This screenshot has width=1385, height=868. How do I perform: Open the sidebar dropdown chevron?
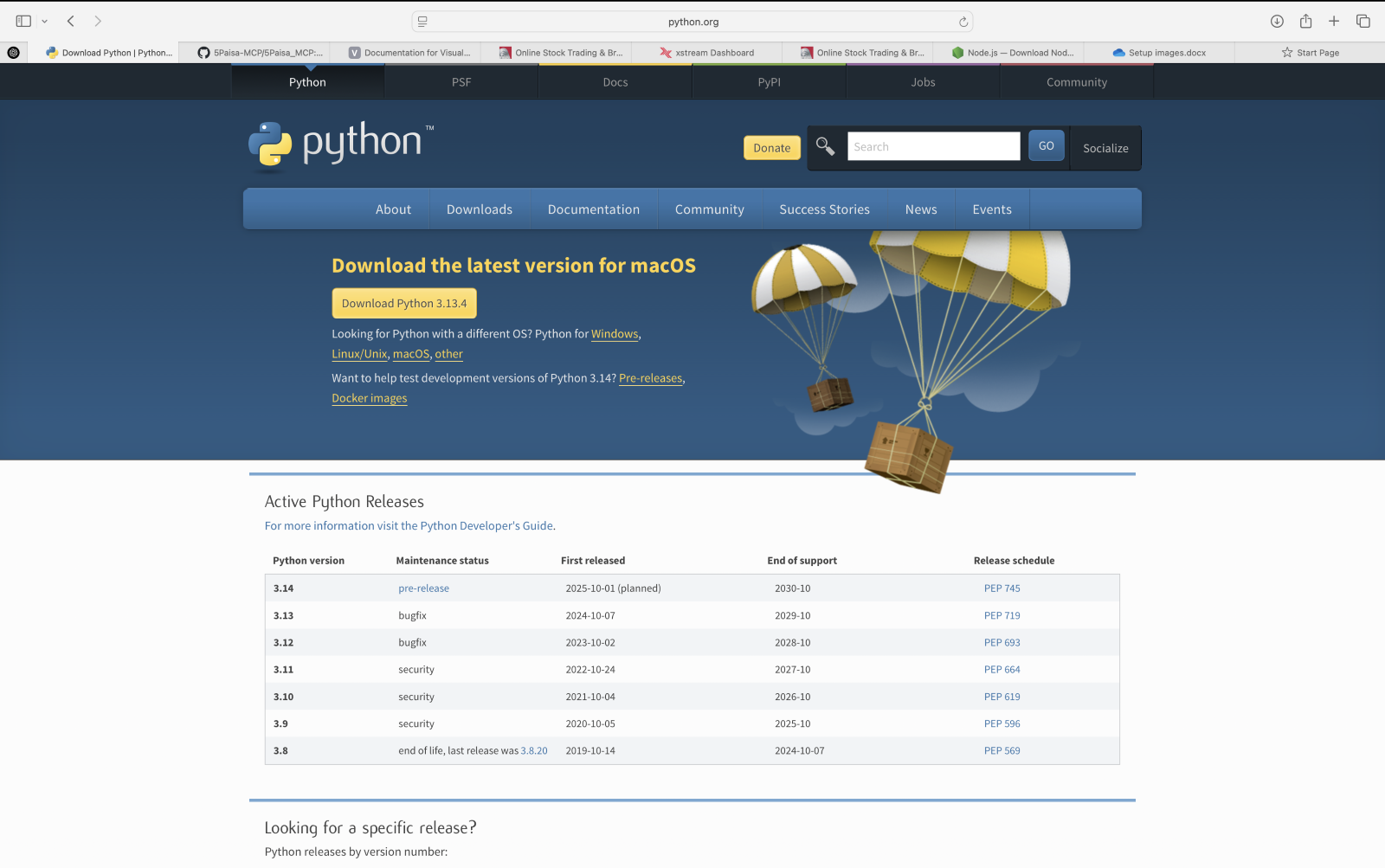(x=44, y=22)
